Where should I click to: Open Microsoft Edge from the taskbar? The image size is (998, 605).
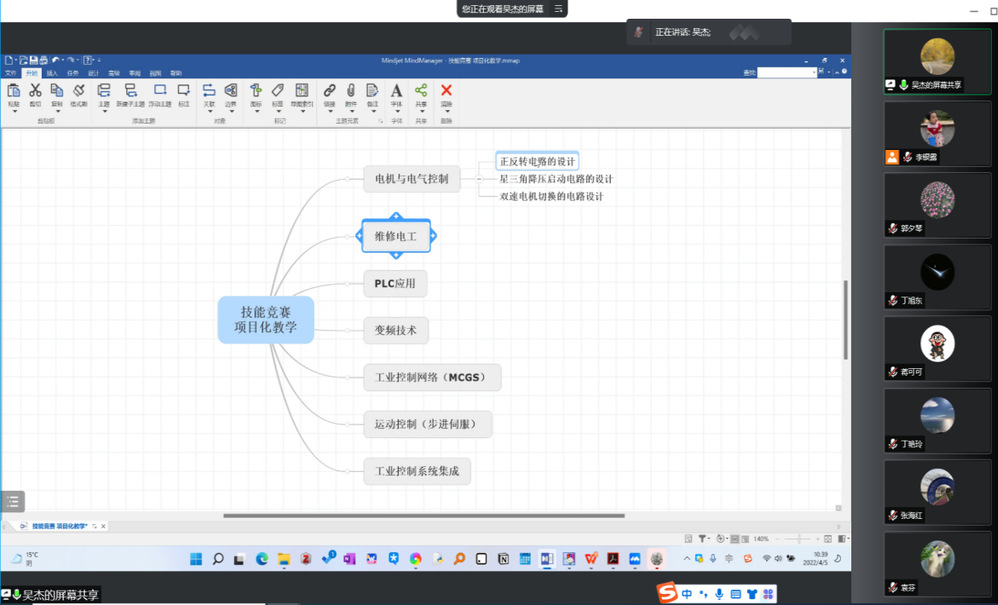[262, 559]
